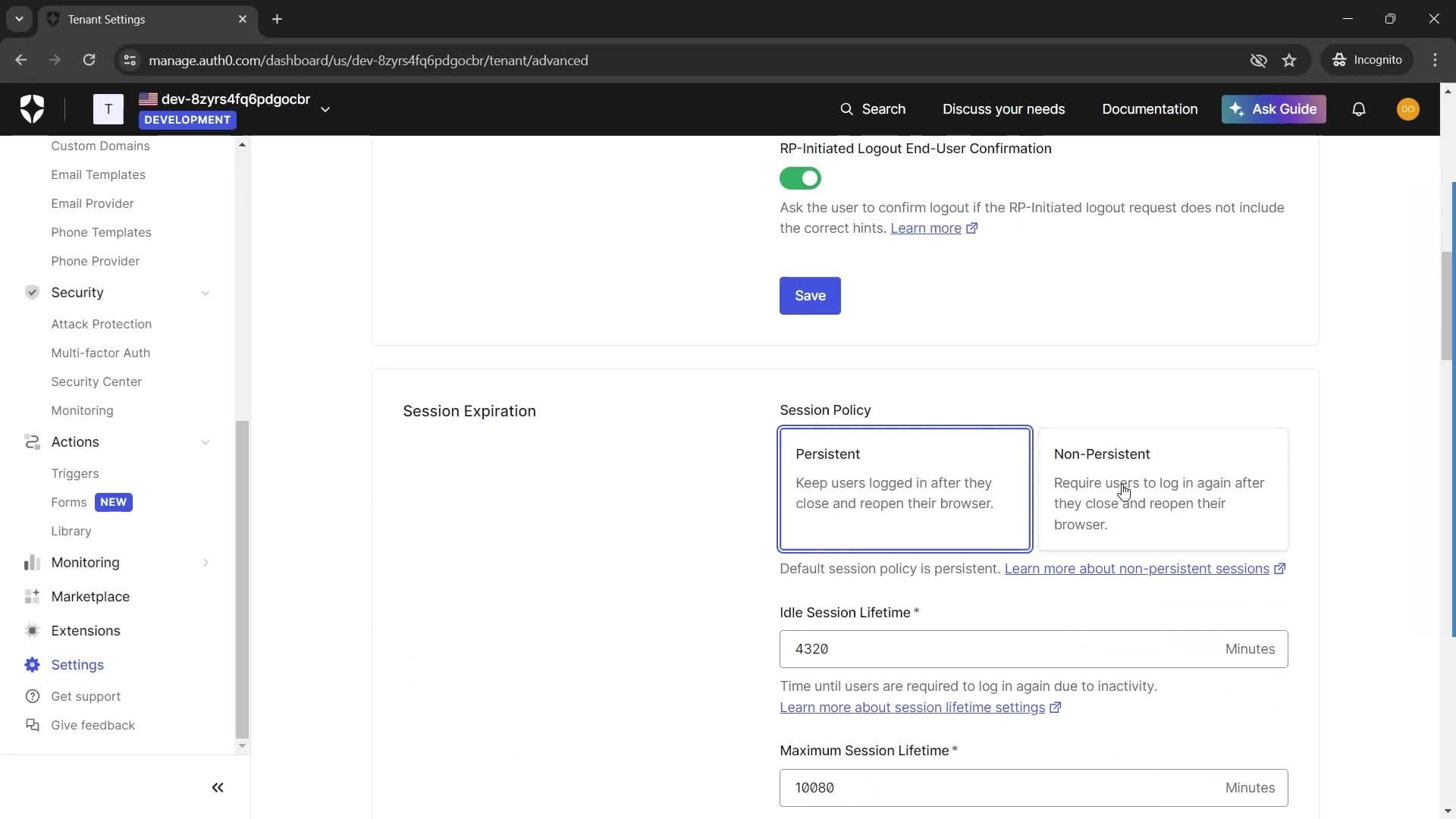Click Learn more under RP-Initiated Logout
This screenshot has height=819, width=1456.
pyautogui.click(x=925, y=228)
